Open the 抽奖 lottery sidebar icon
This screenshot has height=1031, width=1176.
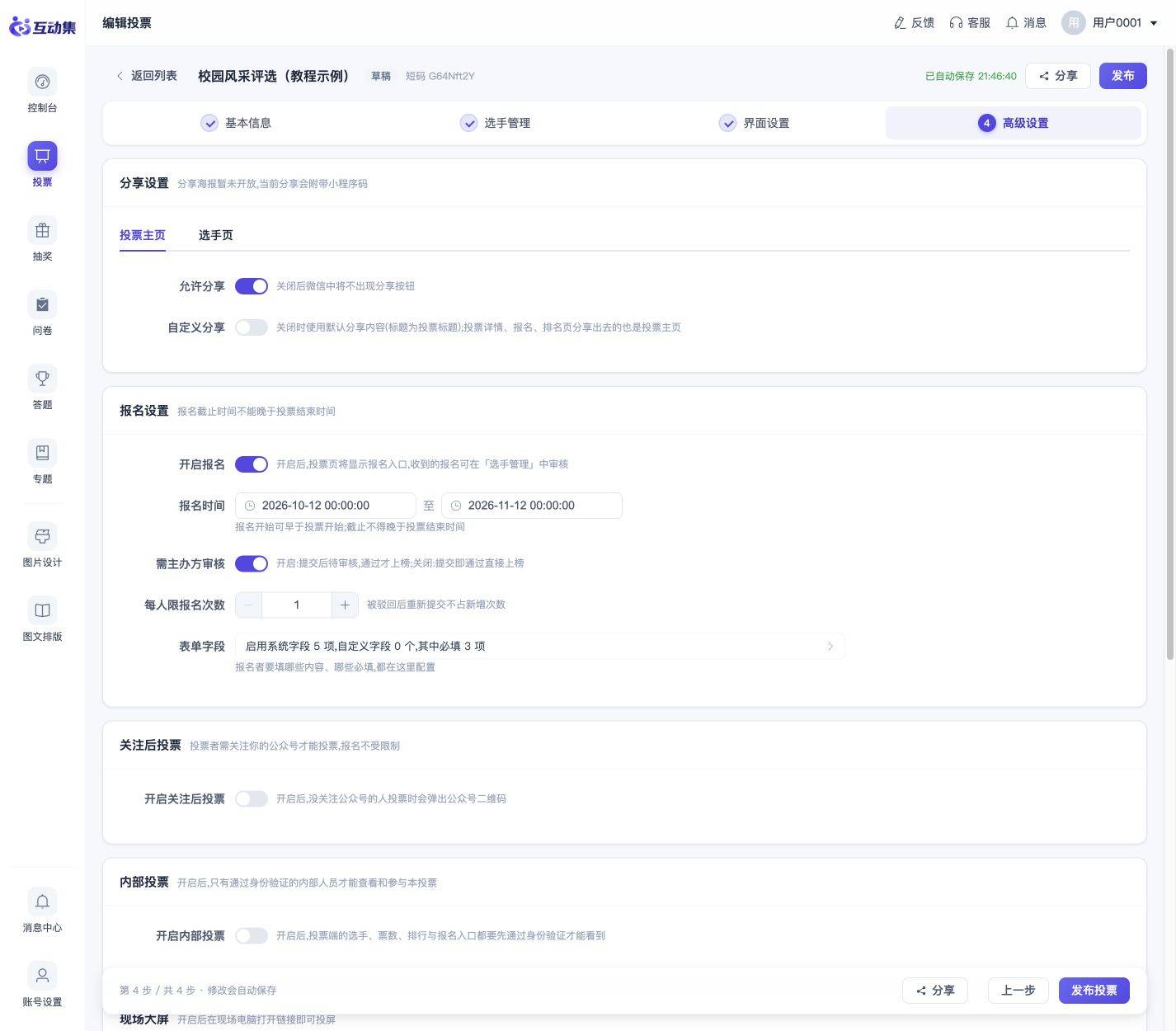point(42,230)
